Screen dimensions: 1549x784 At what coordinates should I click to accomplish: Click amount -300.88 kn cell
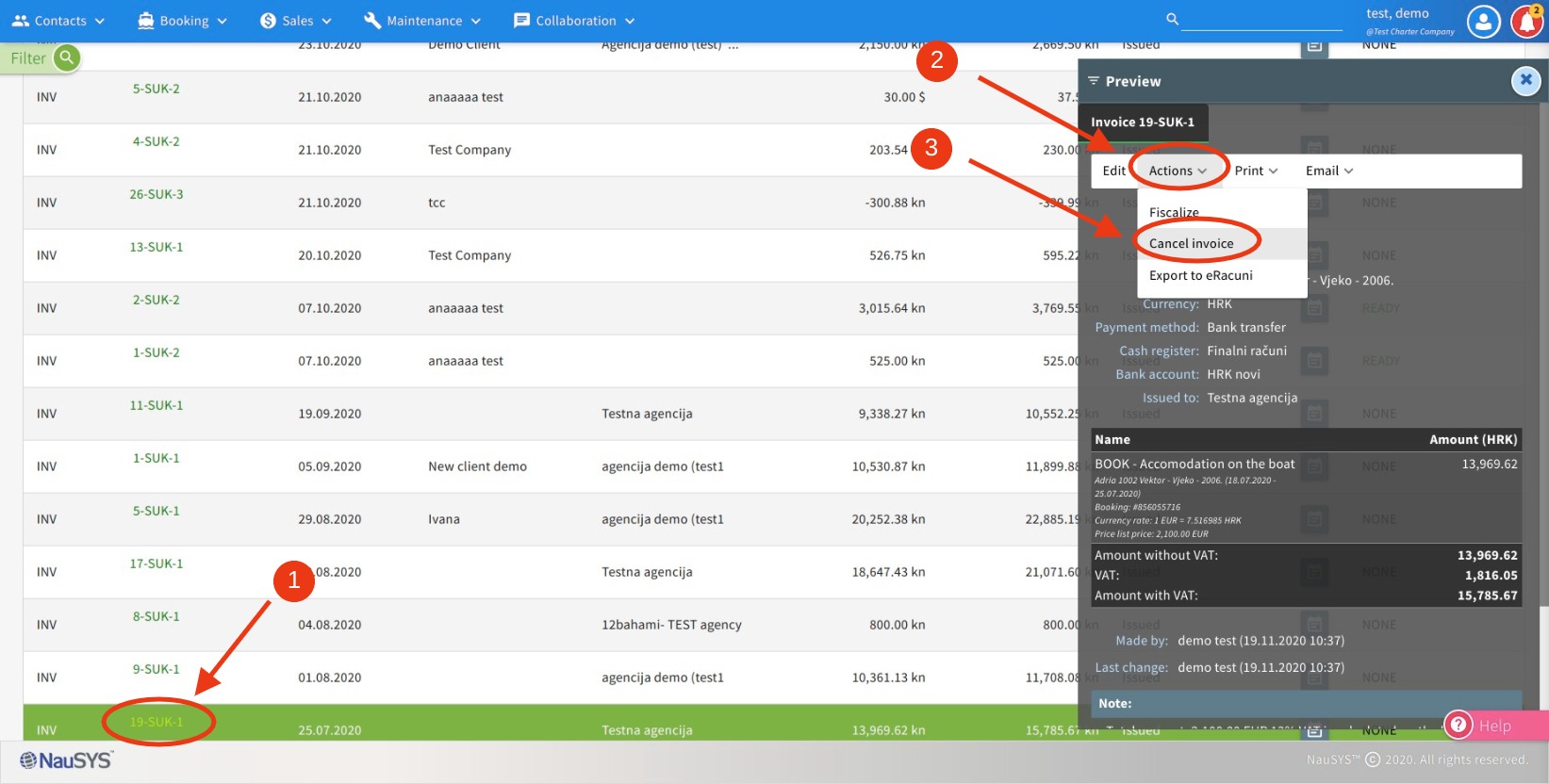click(x=895, y=203)
